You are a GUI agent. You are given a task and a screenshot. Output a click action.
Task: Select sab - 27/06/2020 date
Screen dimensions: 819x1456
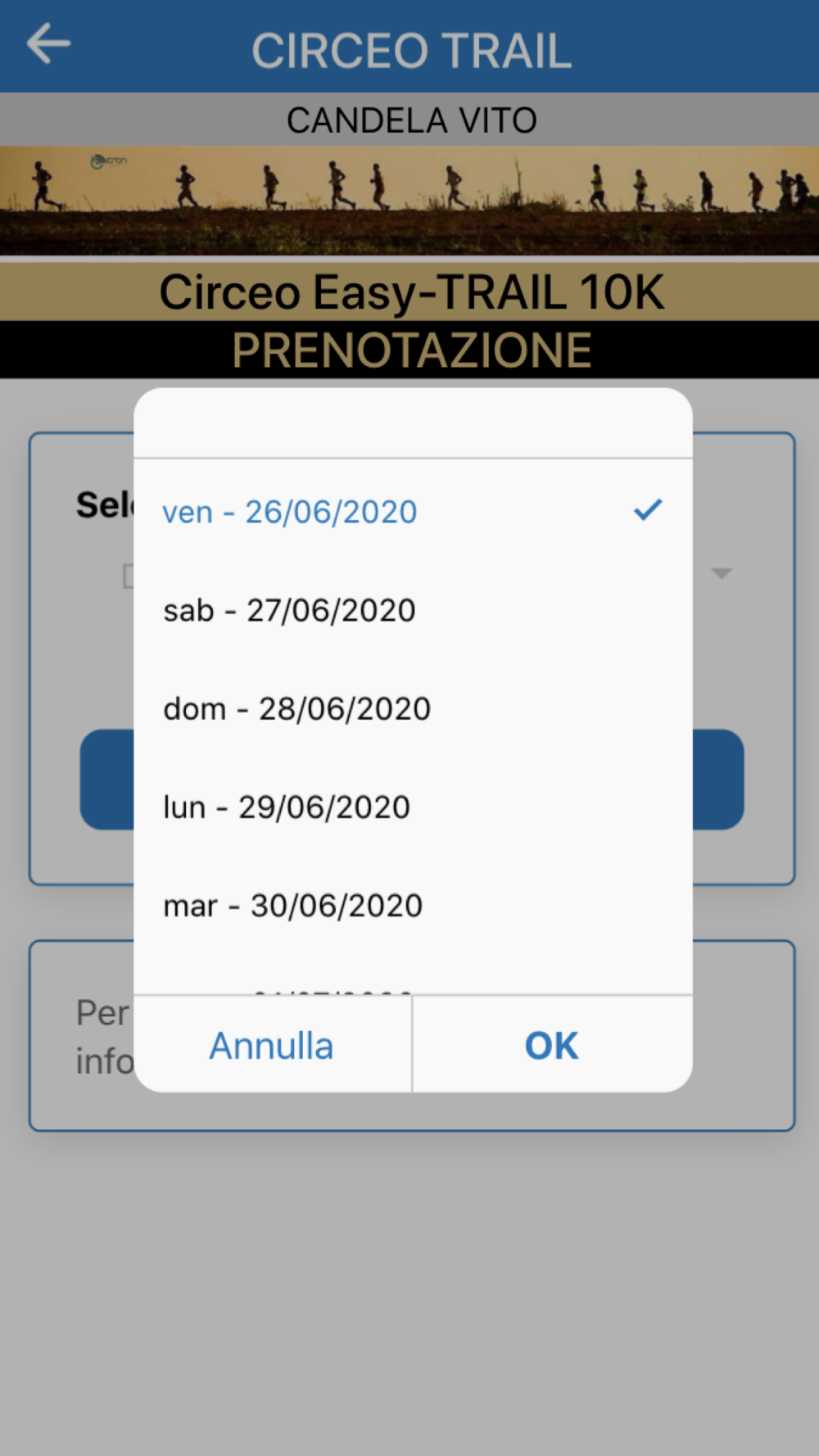point(413,610)
